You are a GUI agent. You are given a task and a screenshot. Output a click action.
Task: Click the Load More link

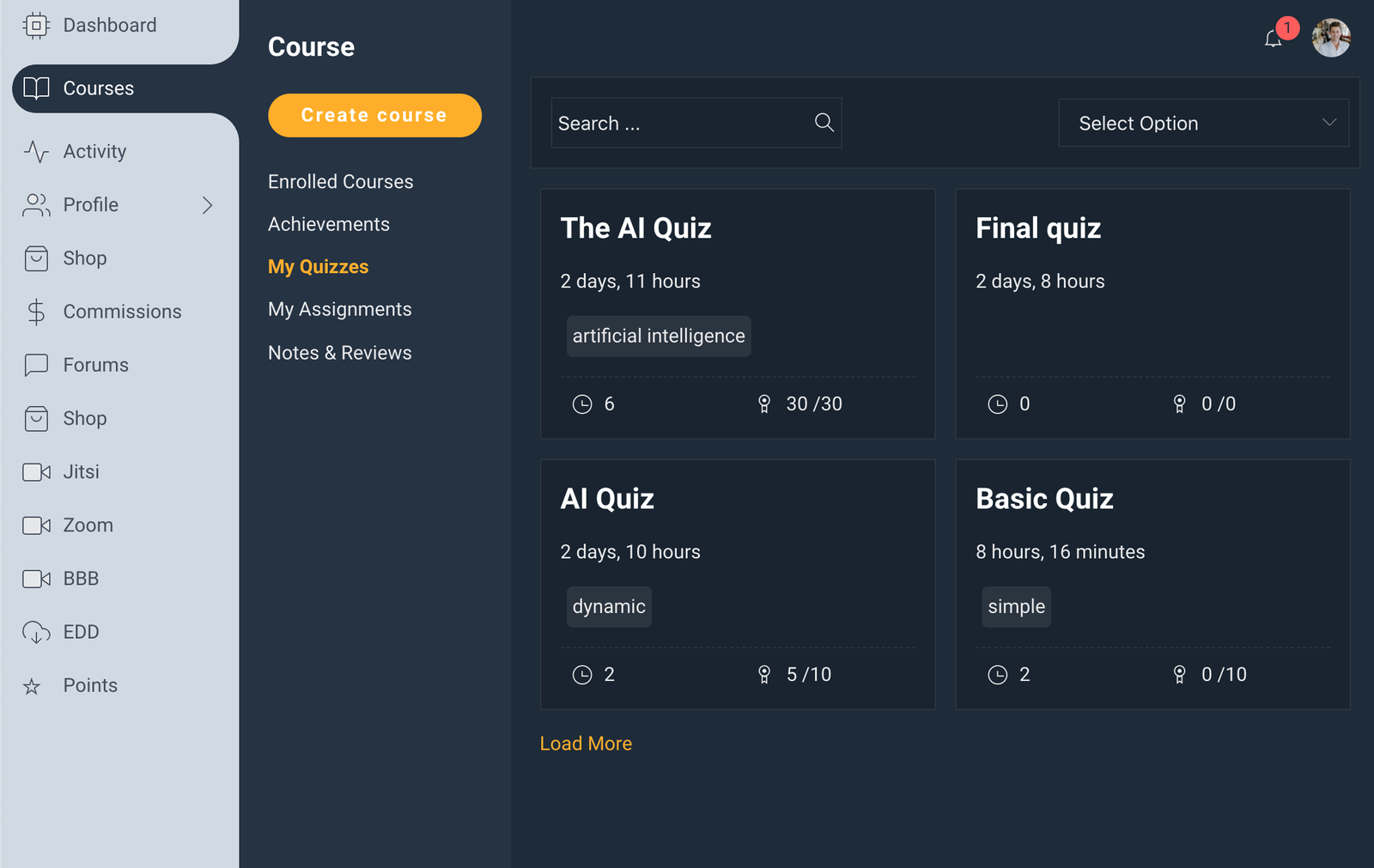tap(586, 744)
